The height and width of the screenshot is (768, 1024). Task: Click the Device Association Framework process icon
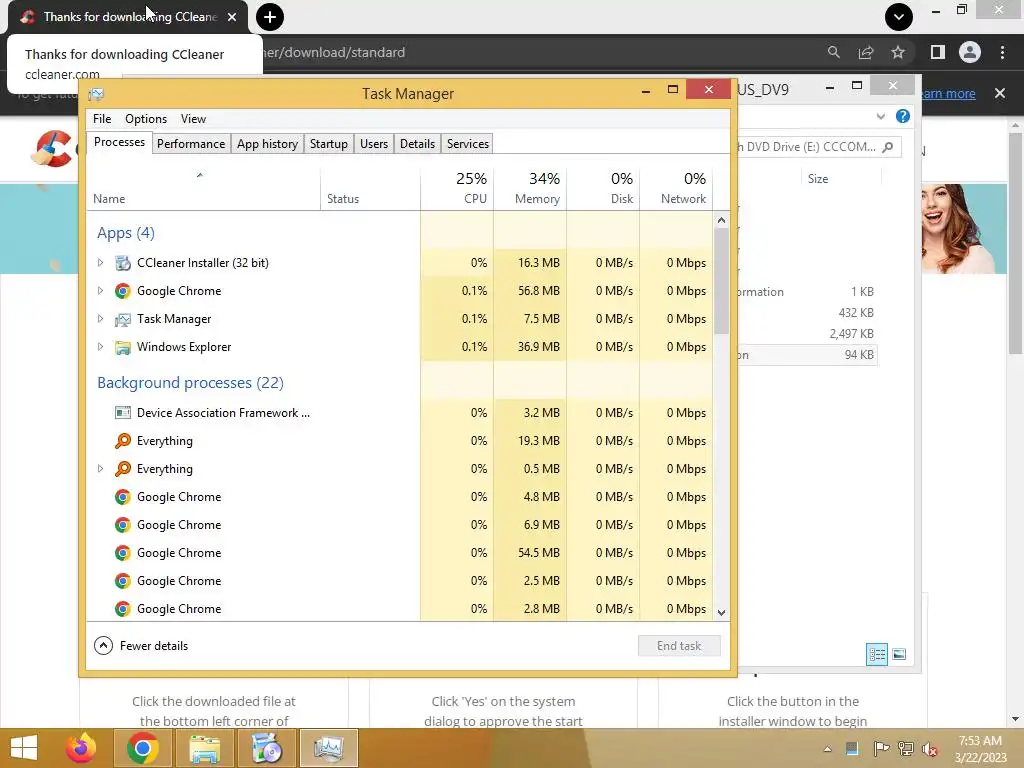click(123, 413)
